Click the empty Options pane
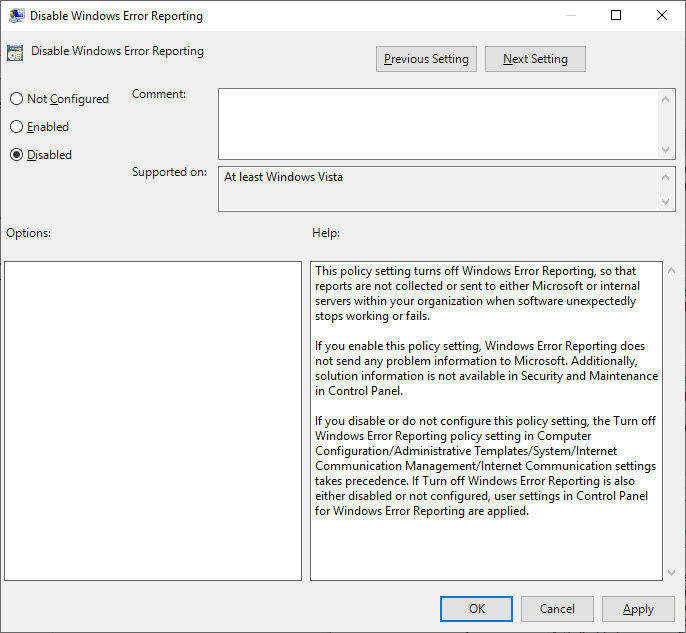Screen dimensions: 686x633 pyautogui.click(x=153, y=421)
